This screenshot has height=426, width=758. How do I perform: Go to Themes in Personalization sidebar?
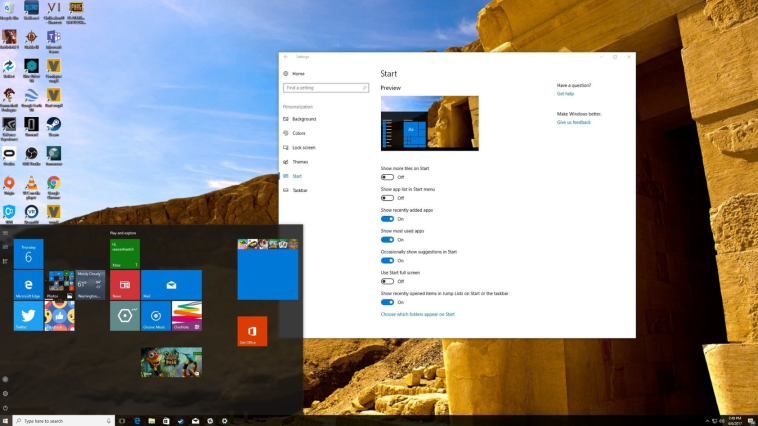(x=300, y=161)
